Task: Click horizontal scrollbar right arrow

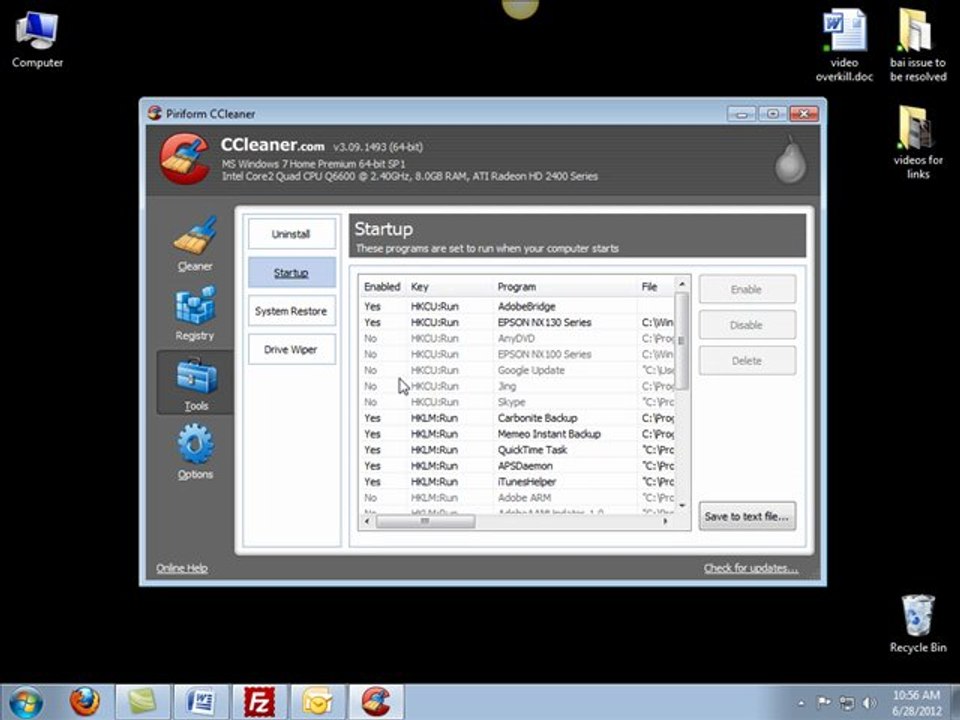Action: [666, 522]
